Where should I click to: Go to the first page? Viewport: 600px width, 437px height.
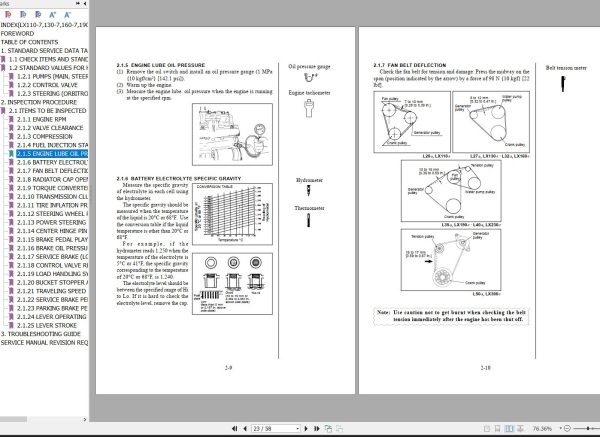pos(235,429)
